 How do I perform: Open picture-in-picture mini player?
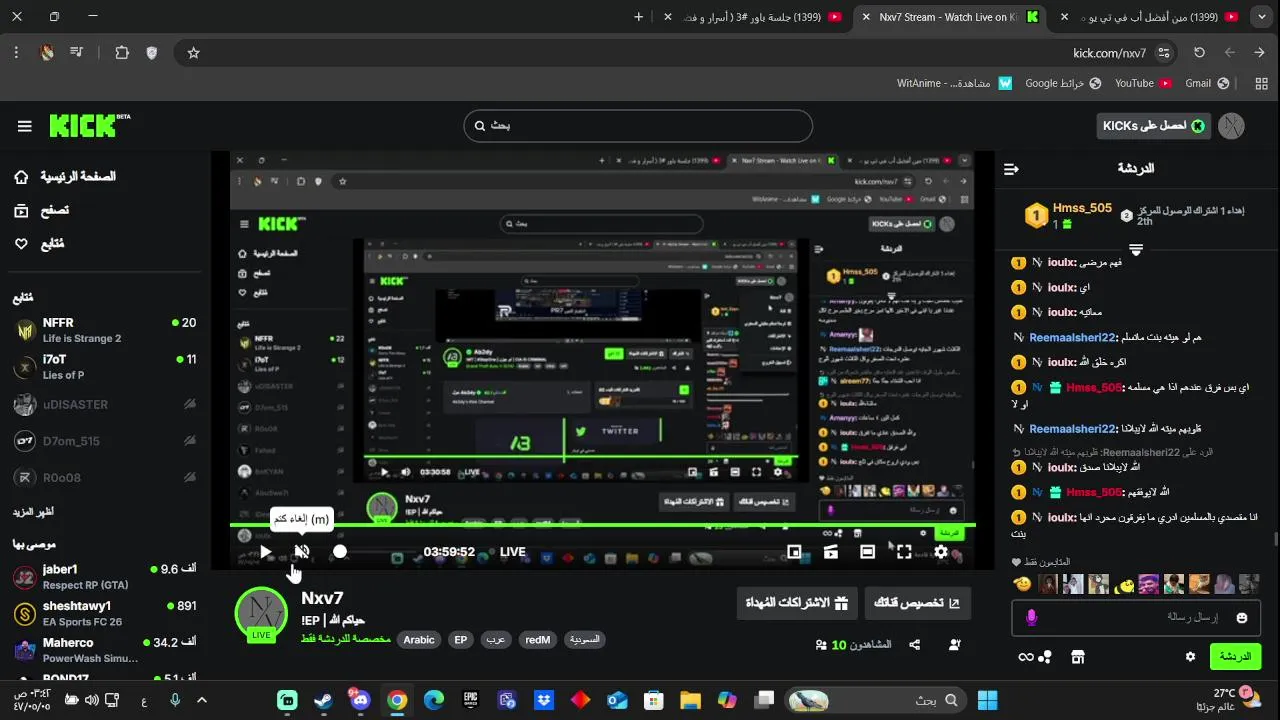794,551
